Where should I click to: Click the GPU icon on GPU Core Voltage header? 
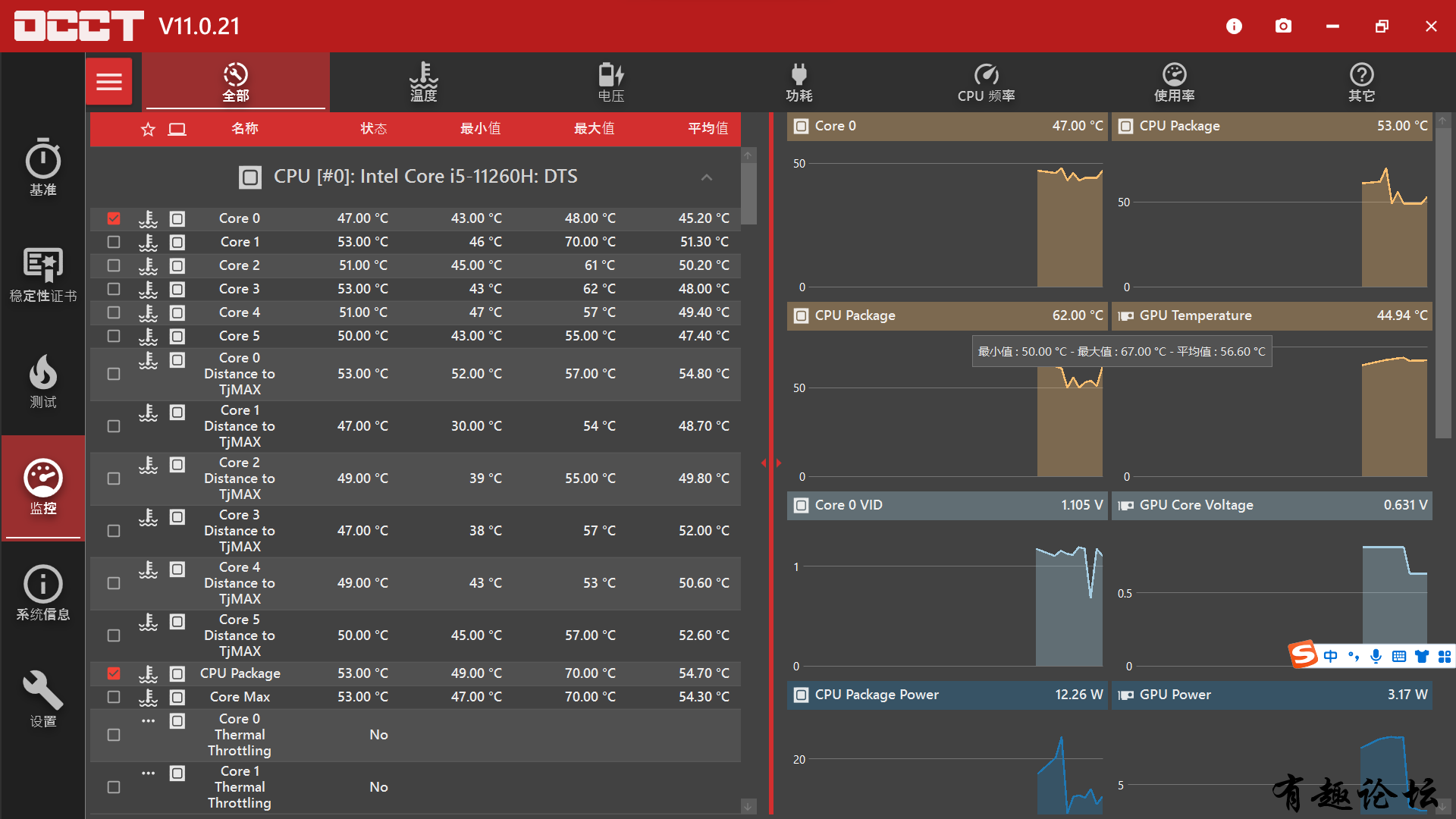coord(1126,505)
